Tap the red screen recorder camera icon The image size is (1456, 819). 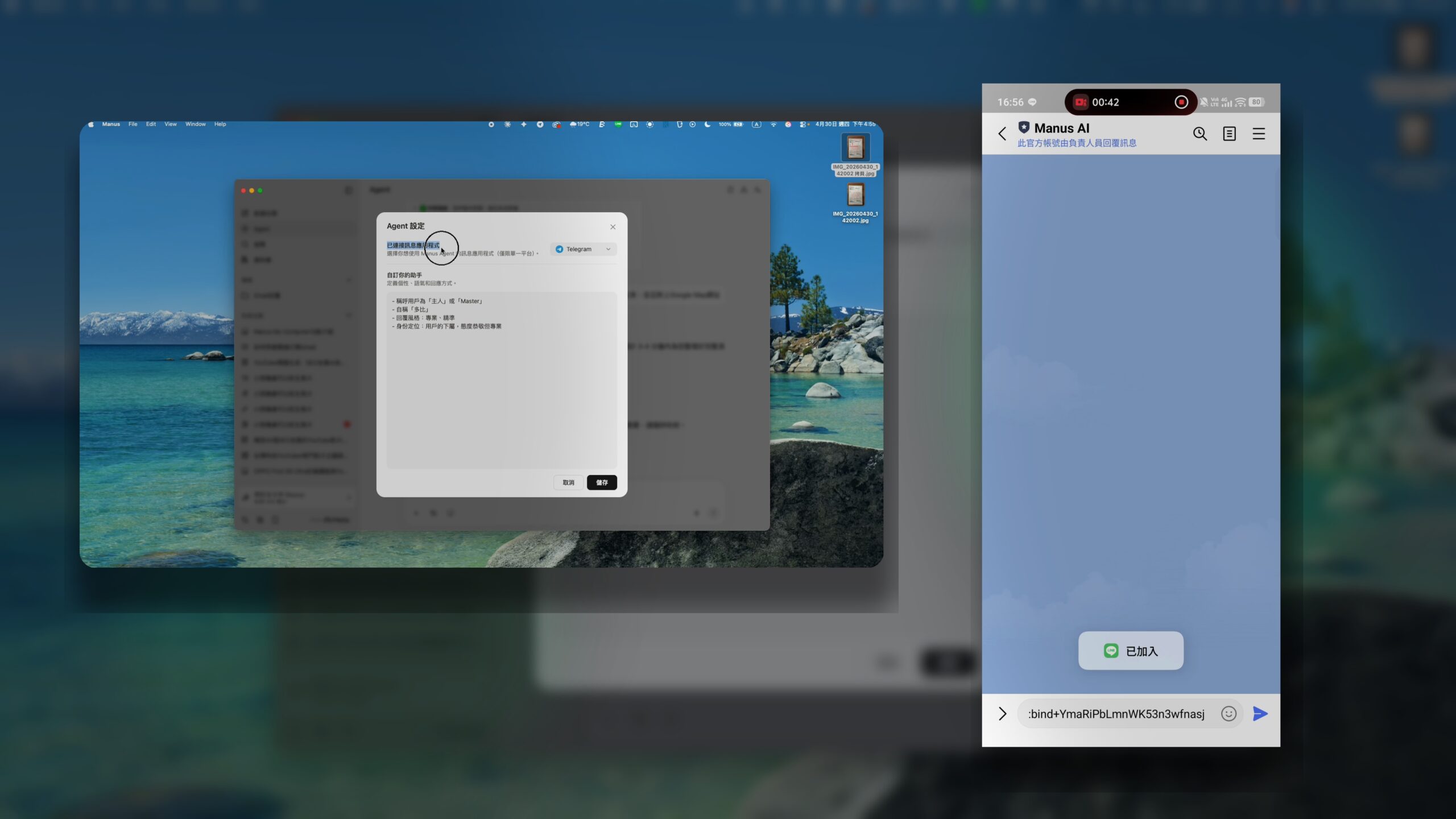(x=1080, y=102)
